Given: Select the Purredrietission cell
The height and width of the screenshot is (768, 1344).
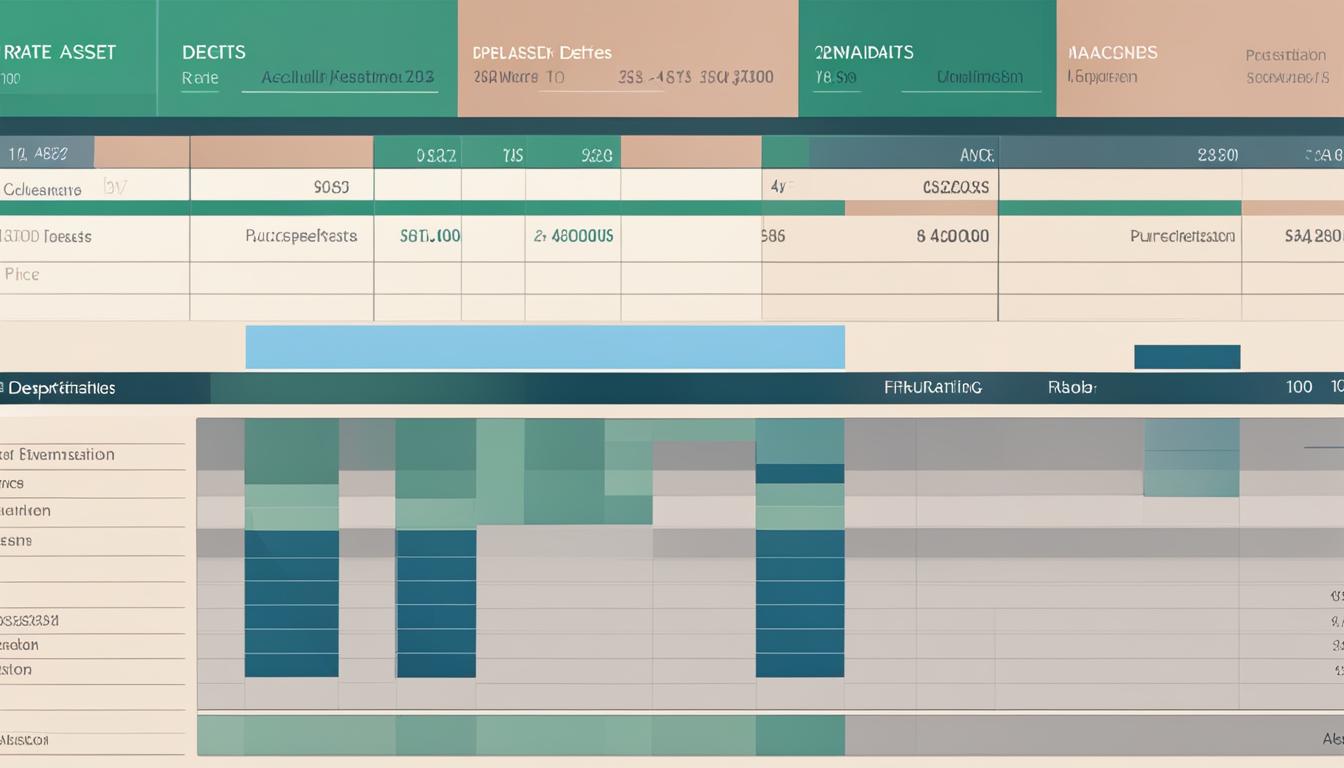Looking at the screenshot, I should pyautogui.click(x=1181, y=237).
